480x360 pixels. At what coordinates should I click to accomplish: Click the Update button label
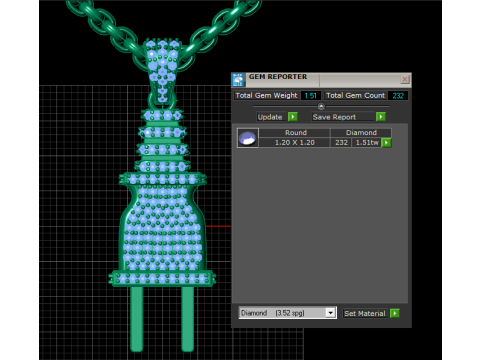coord(270,117)
